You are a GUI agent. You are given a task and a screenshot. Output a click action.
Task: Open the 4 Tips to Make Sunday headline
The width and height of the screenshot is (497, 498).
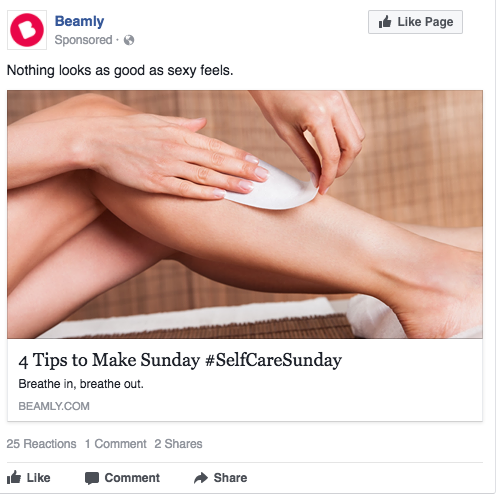point(180,360)
